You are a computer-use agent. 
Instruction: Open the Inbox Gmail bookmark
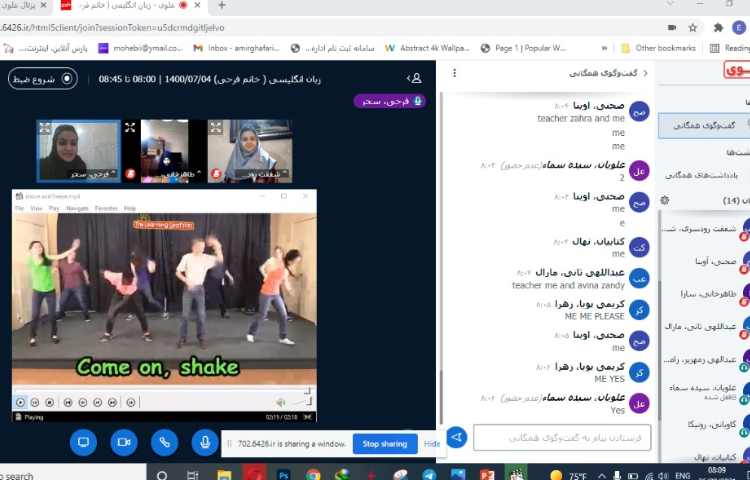click(x=236, y=48)
